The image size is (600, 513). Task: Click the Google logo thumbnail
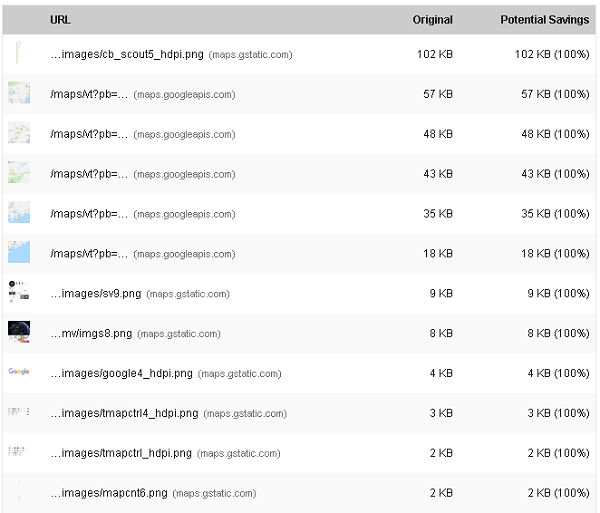point(19,371)
